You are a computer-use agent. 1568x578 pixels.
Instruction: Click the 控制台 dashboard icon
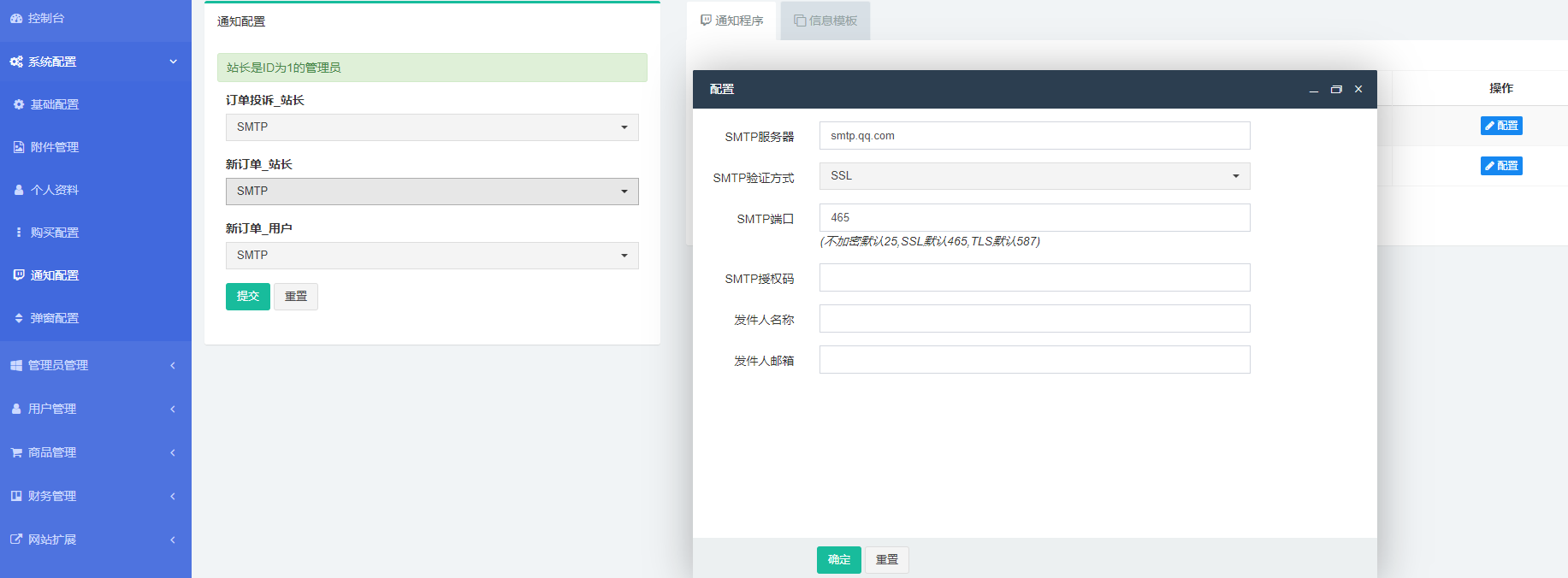click(16, 18)
